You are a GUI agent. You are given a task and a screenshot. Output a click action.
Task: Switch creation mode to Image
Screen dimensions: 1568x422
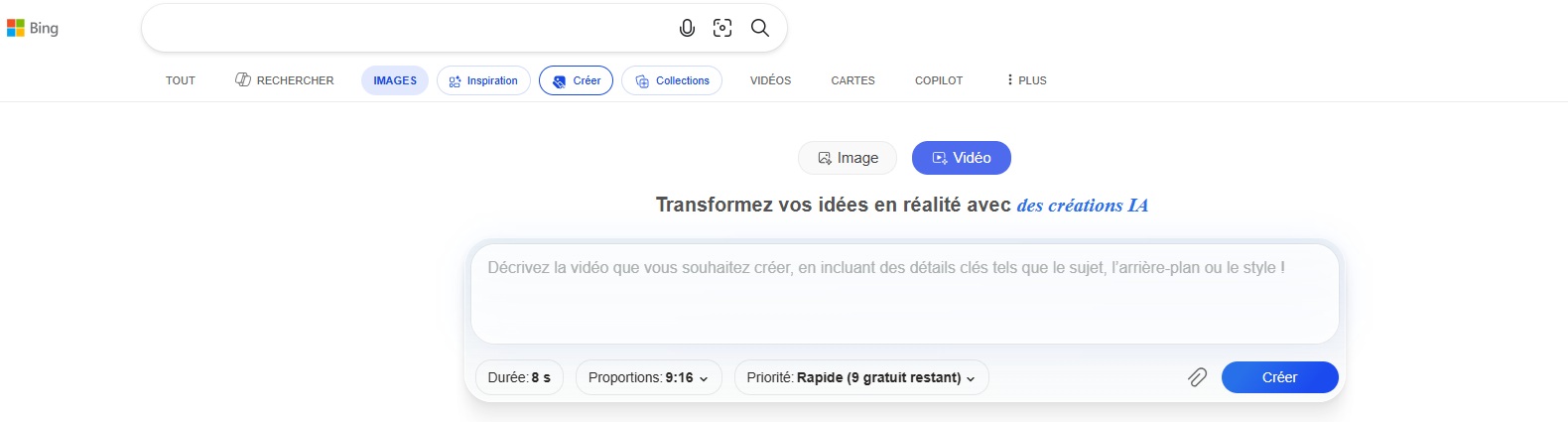click(848, 158)
